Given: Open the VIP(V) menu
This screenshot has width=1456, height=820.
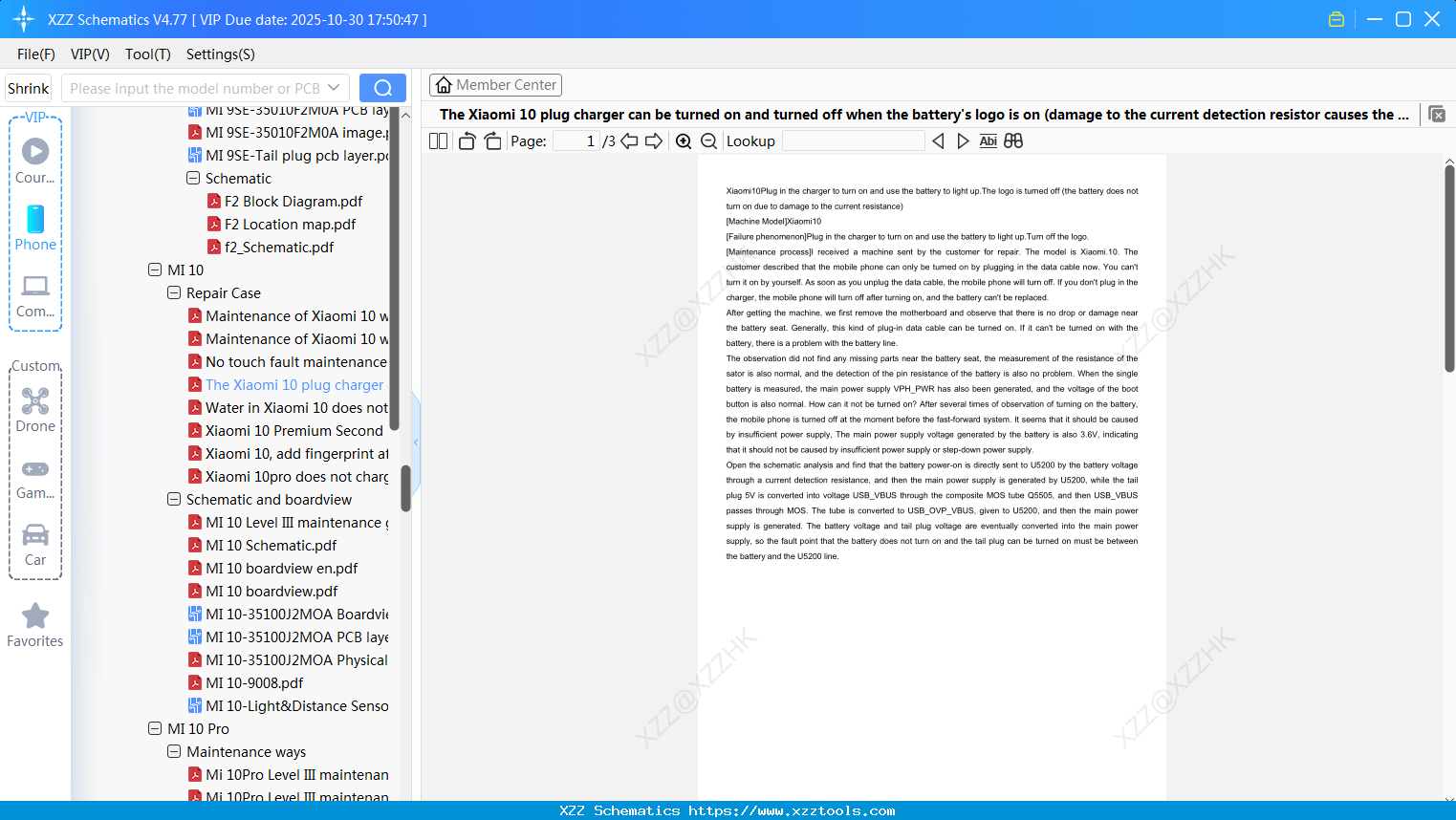Looking at the screenshot, I should pyautogui.click(x=90, y=54).
